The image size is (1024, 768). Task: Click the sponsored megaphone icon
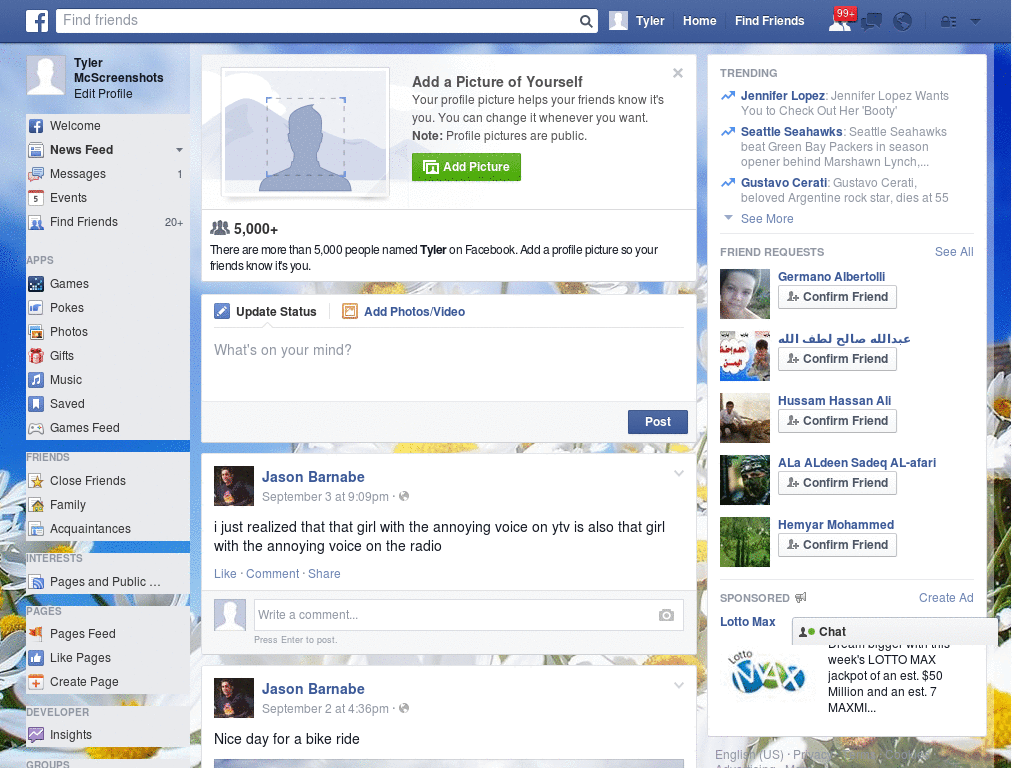[x=801, y=598]
